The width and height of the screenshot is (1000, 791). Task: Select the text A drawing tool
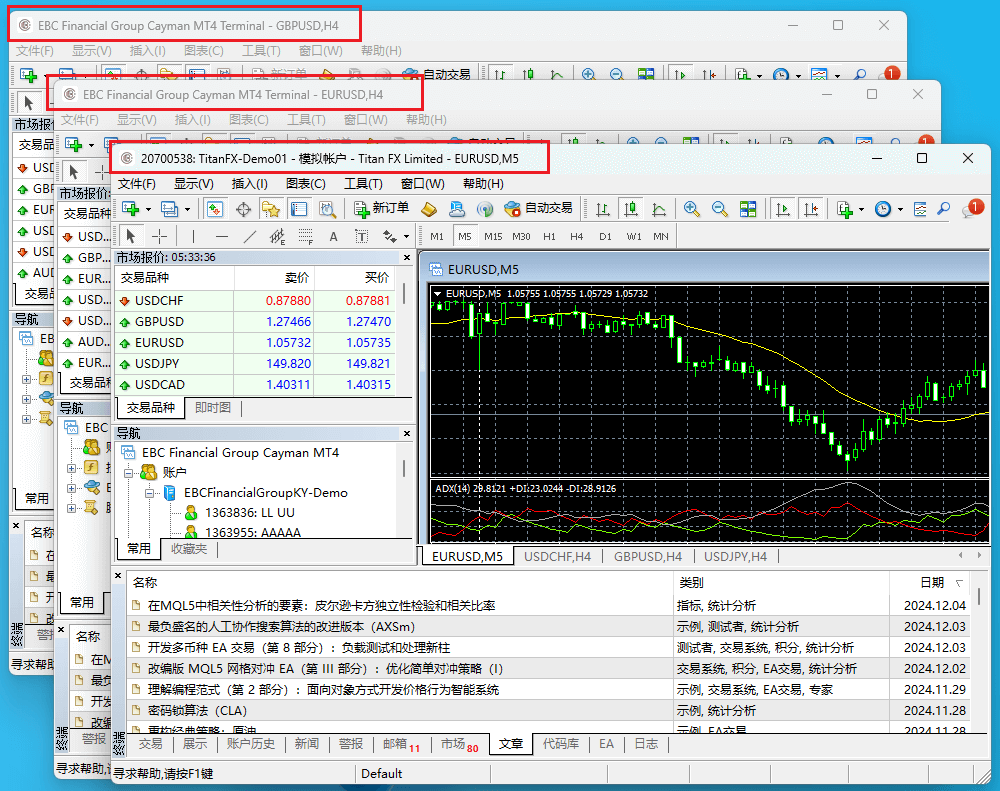coord(334,237)
